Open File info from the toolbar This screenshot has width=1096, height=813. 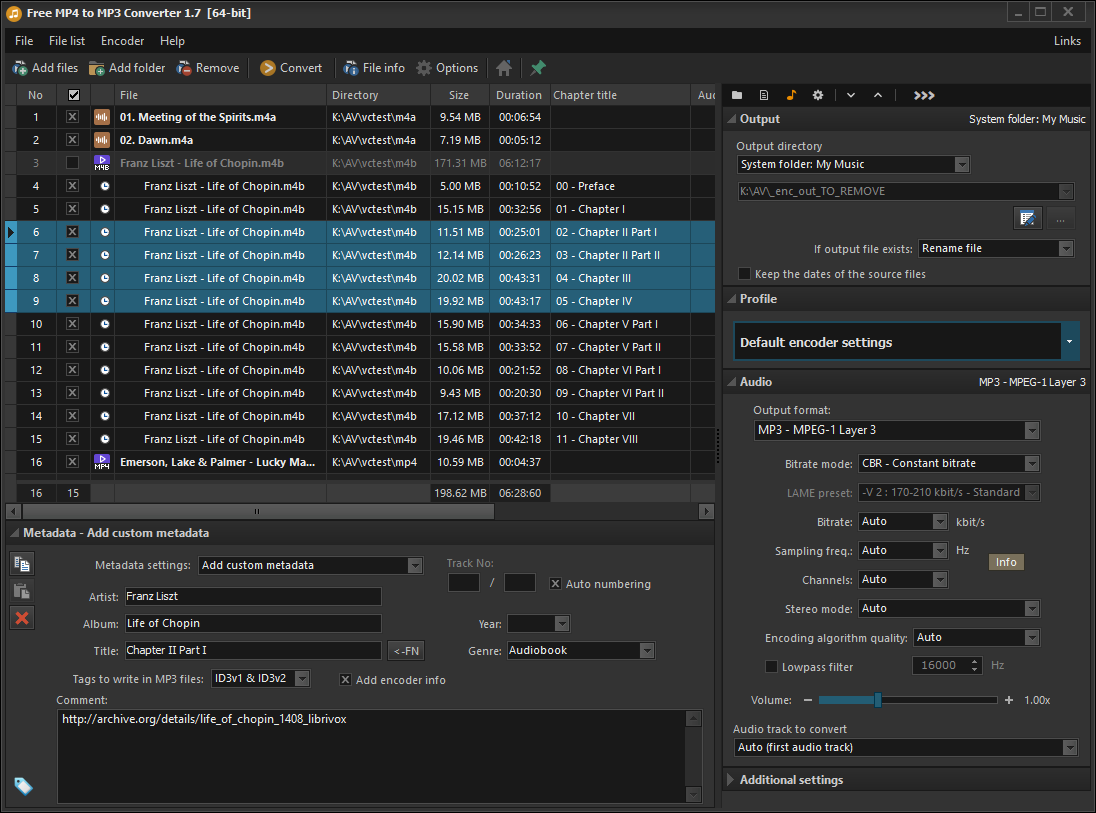tap(351, 69)
